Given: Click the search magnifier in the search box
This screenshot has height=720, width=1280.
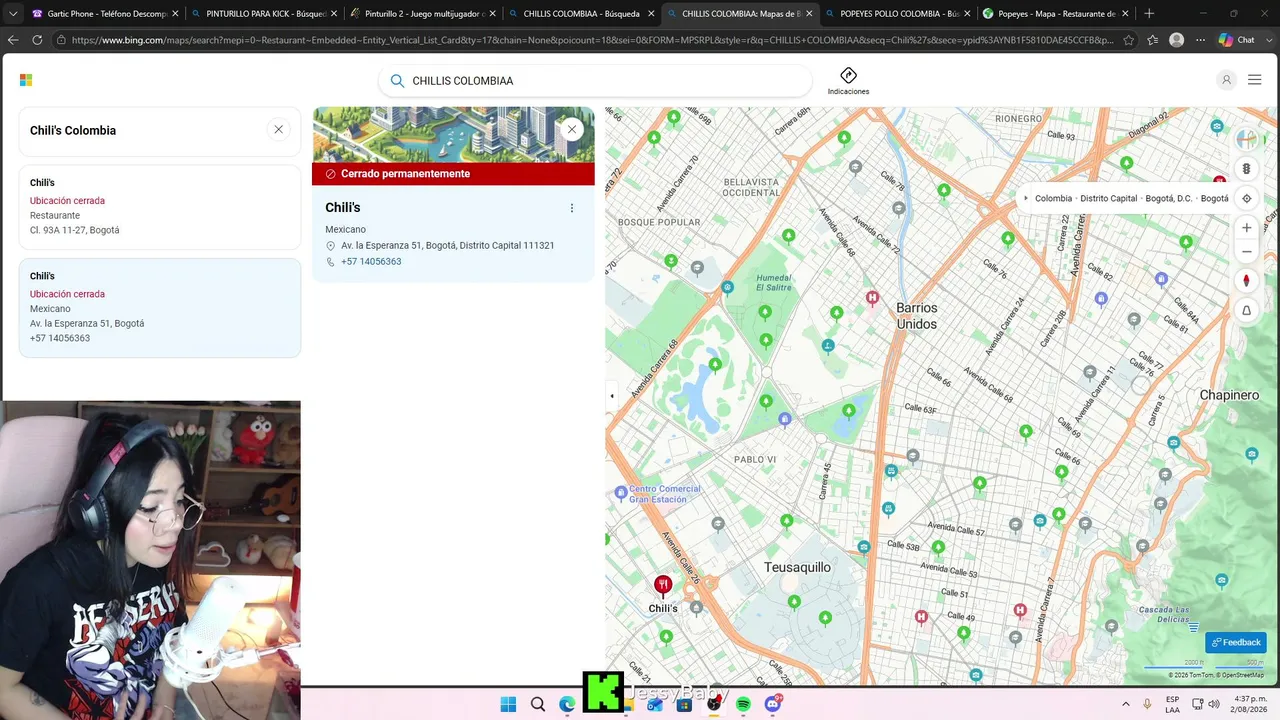Looking at the screenshot, I should click(397, 81).
